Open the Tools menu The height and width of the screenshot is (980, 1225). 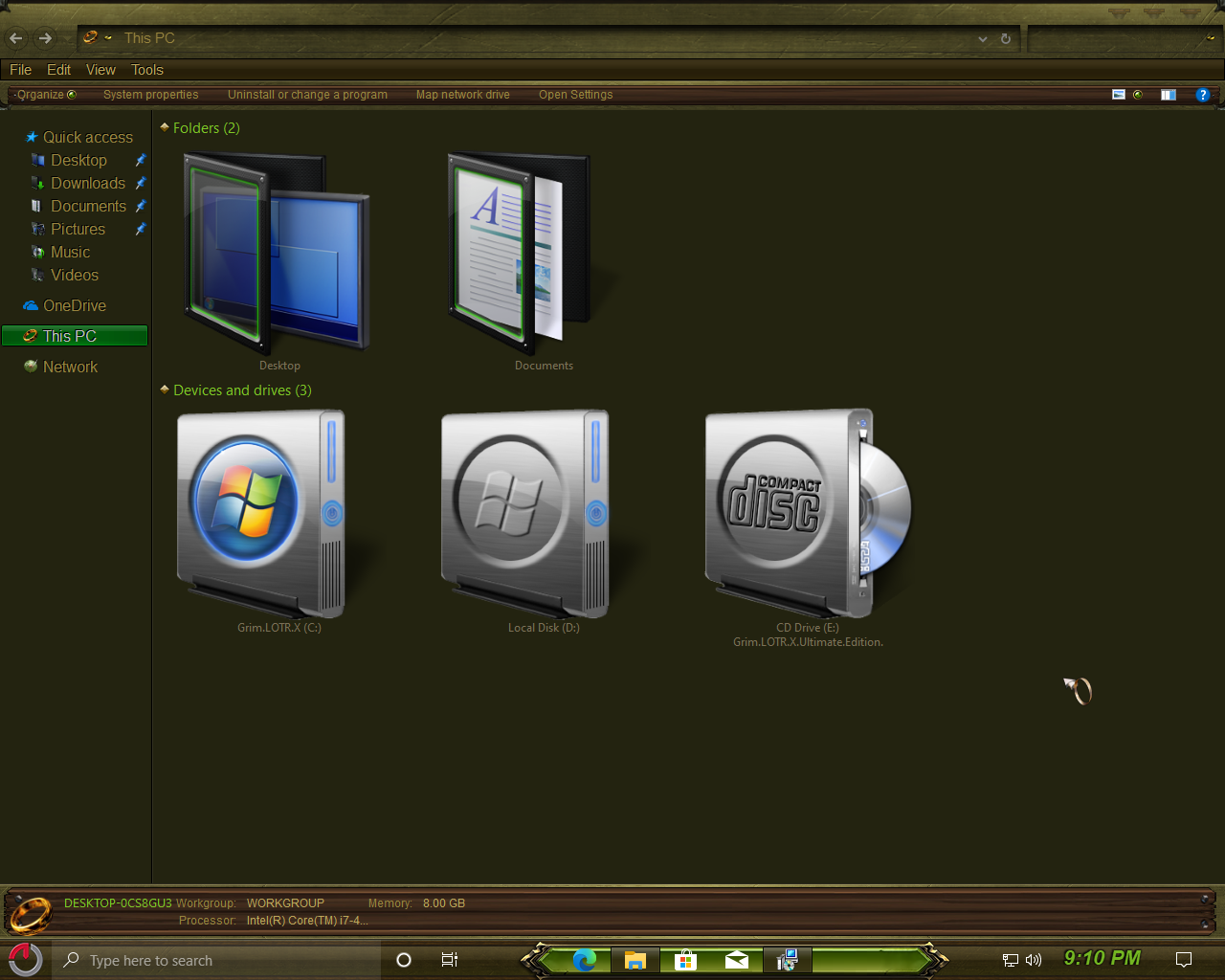147,70
